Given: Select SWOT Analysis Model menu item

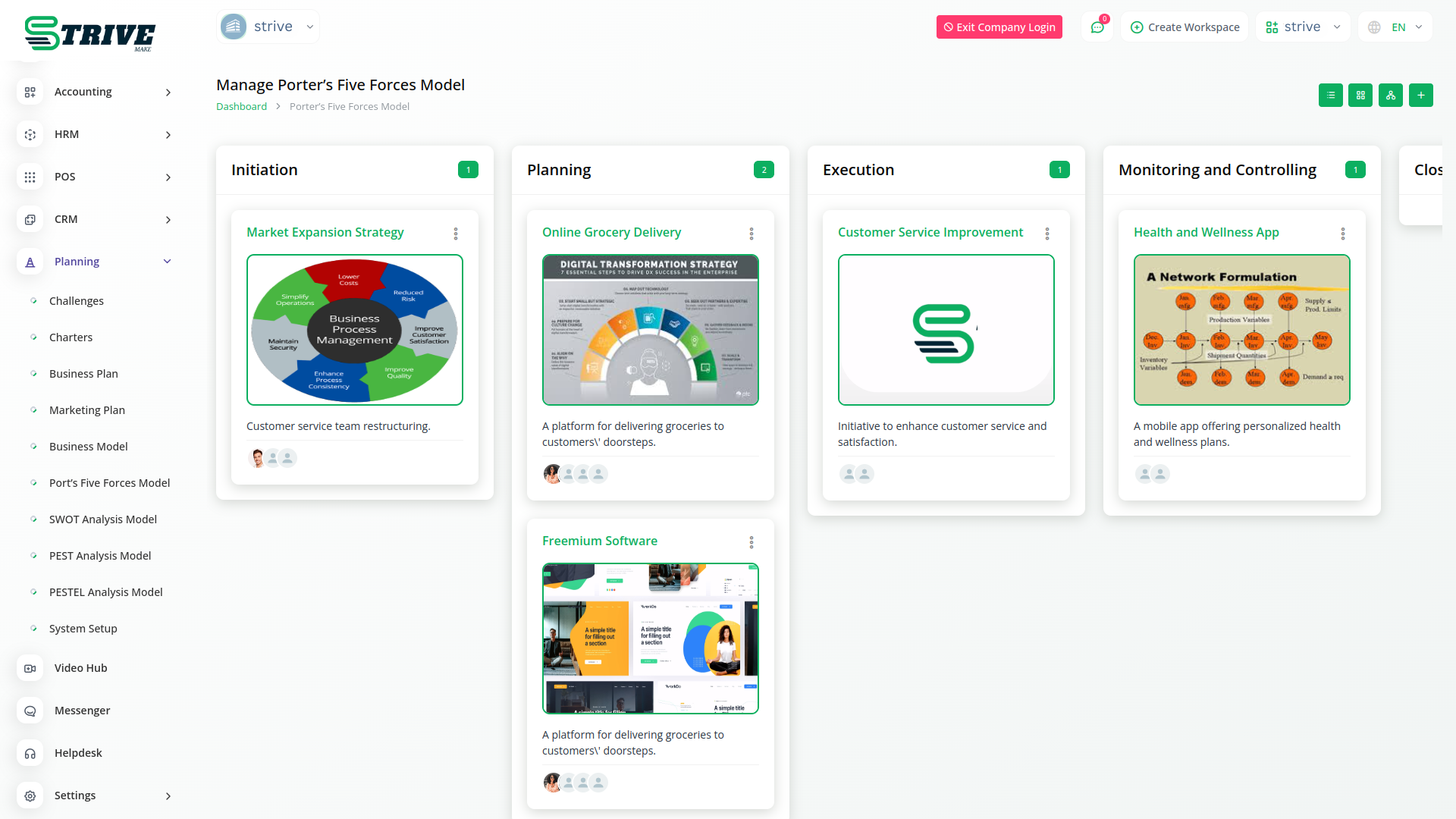Looking at the screenshot, I should click(x=102, y=519).
